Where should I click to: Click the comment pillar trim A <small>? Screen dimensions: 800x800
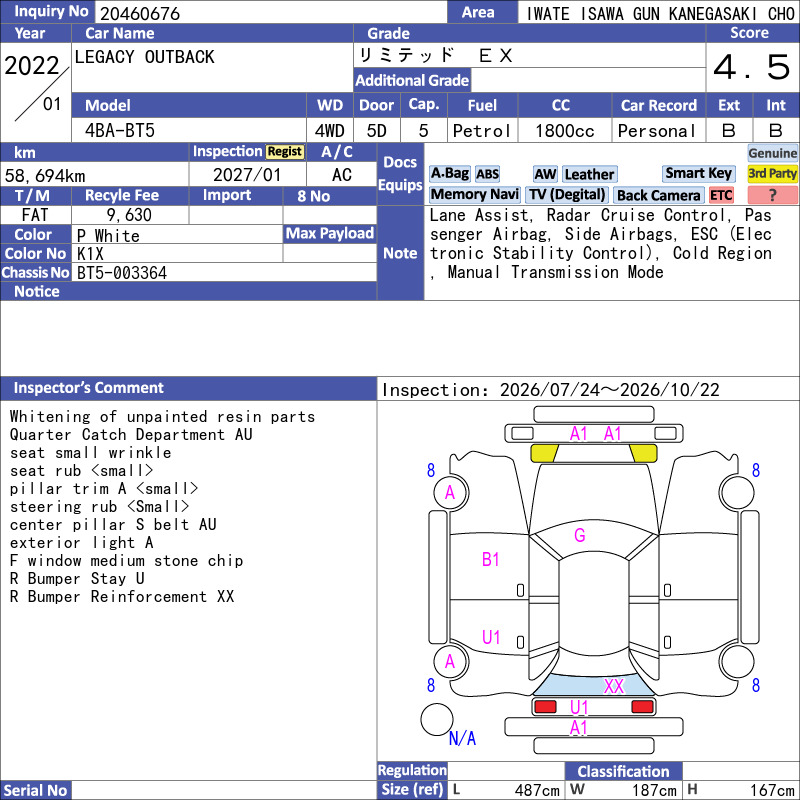click(x=104, y=489)
